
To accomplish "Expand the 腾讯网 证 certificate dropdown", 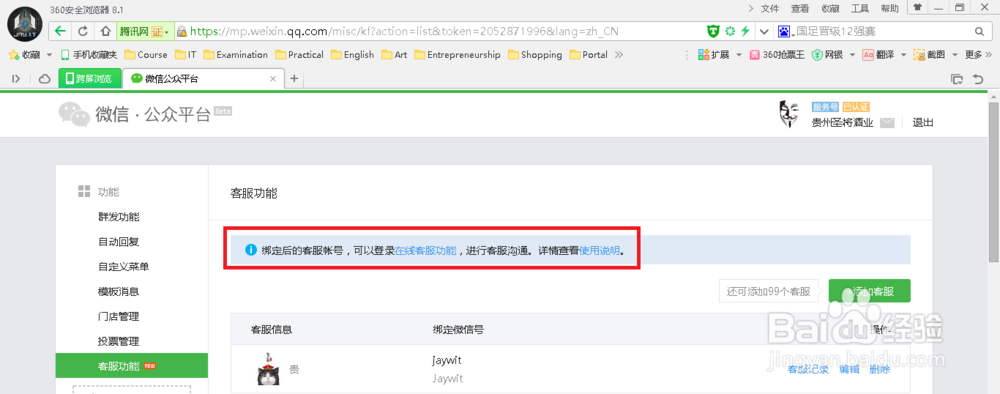I will point(166,31).
